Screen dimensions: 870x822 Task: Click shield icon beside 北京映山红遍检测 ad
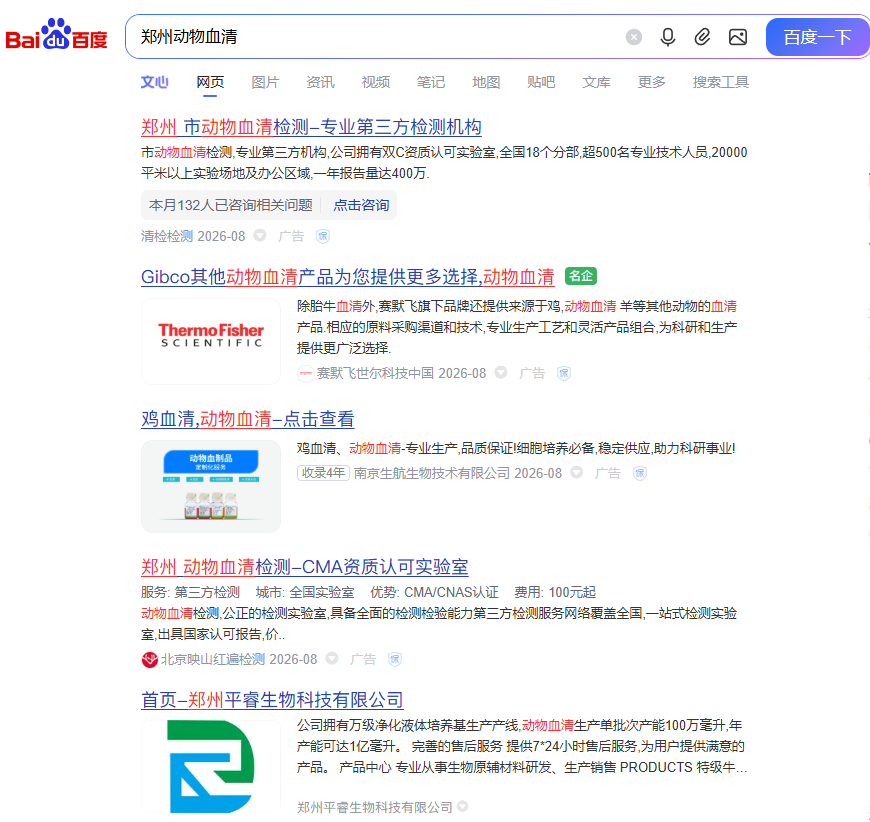point(394,659)
